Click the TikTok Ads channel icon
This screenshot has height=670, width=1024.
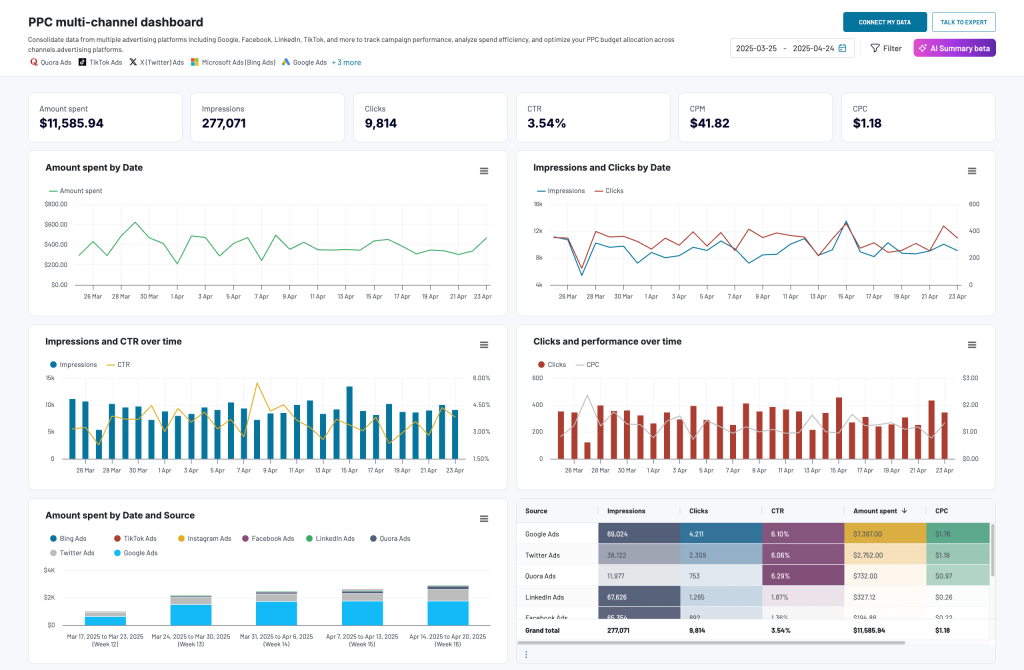tap(83, 62)
